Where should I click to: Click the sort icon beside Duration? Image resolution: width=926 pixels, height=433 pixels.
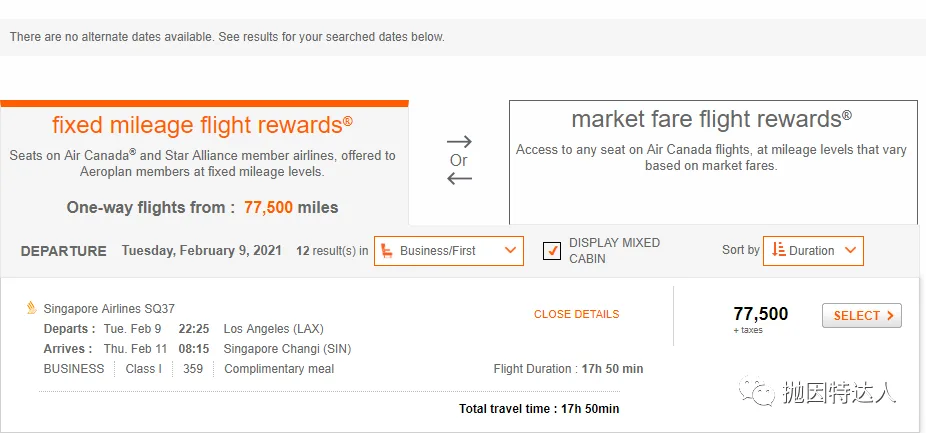click(x=778, y=250)
